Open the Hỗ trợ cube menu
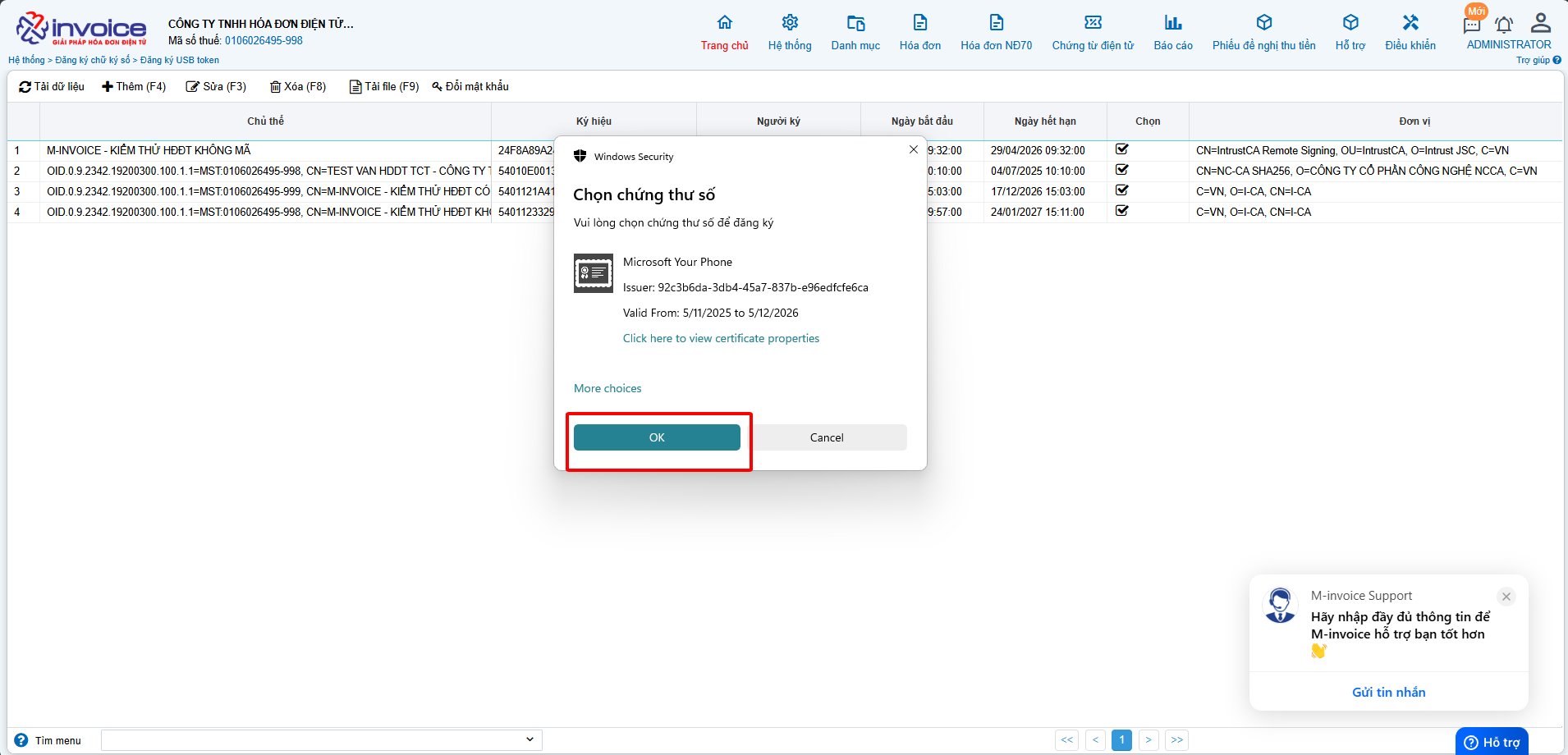The image size is (1568, 755). [x=1350, y=23]
